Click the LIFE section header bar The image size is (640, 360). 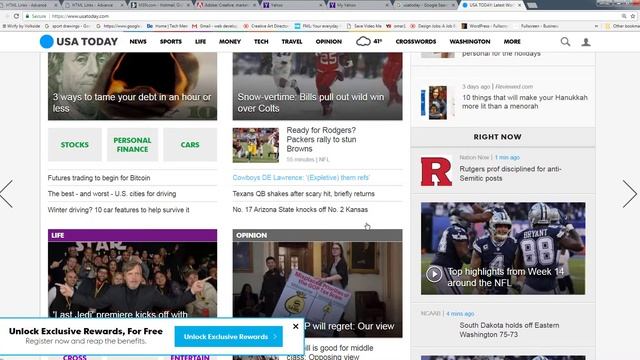[132, 235]
